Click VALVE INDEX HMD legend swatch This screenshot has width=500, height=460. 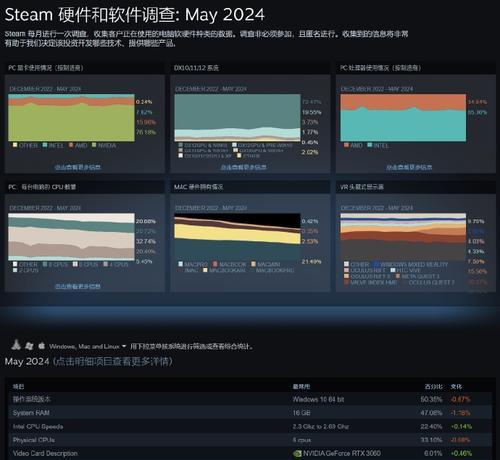click(346, 282)
